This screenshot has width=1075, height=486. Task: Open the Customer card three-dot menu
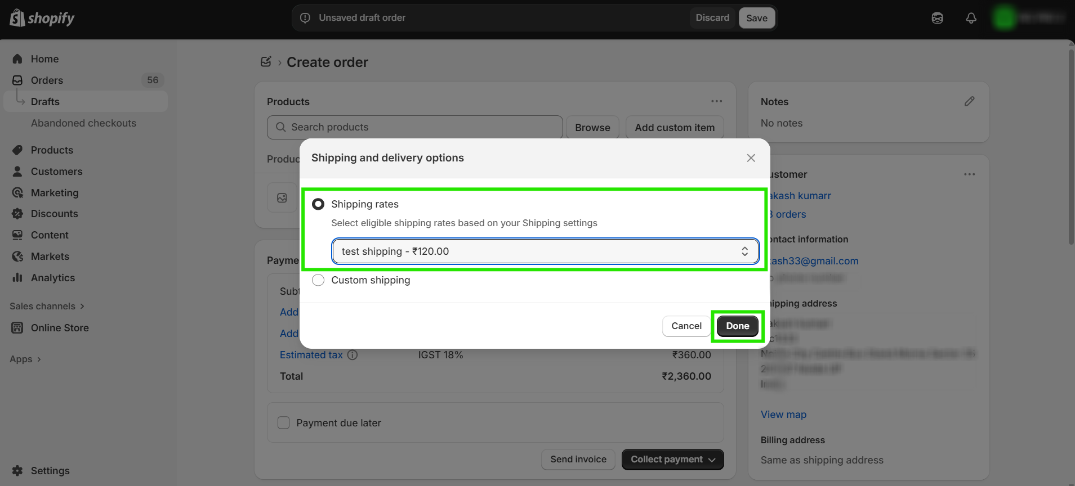(x=968, y=174)
